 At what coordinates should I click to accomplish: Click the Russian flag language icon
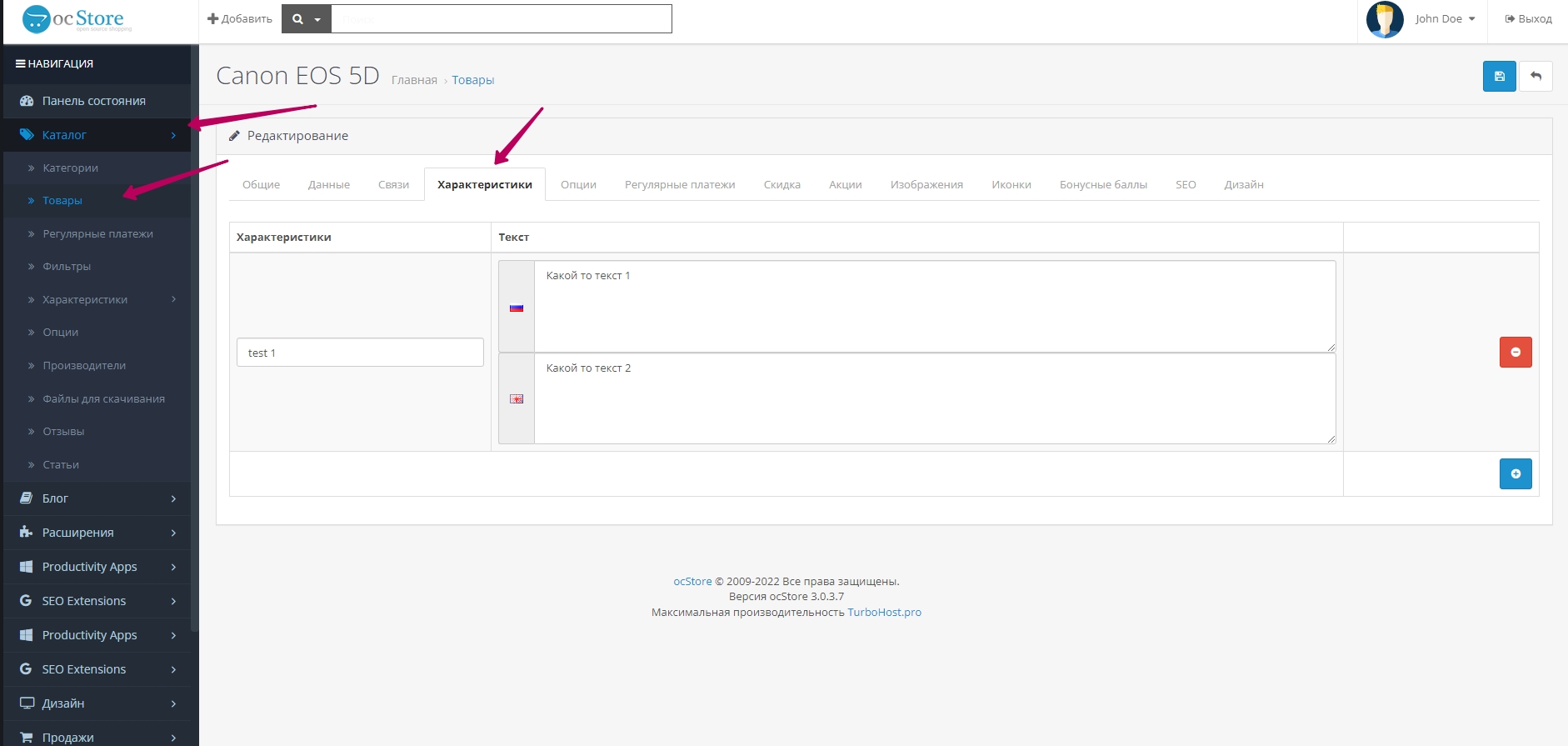517,308
